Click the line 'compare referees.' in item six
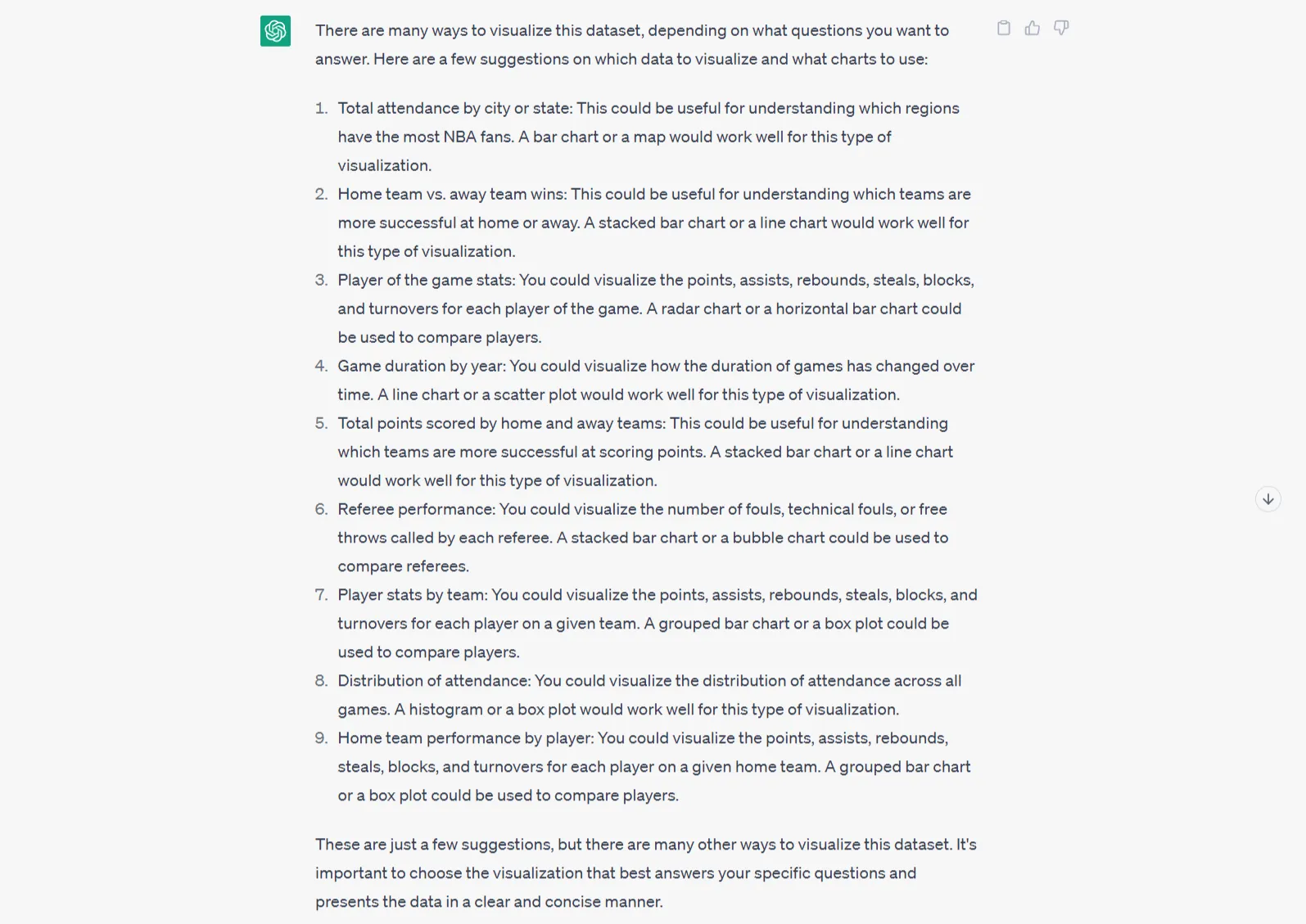 pos(403,566)
